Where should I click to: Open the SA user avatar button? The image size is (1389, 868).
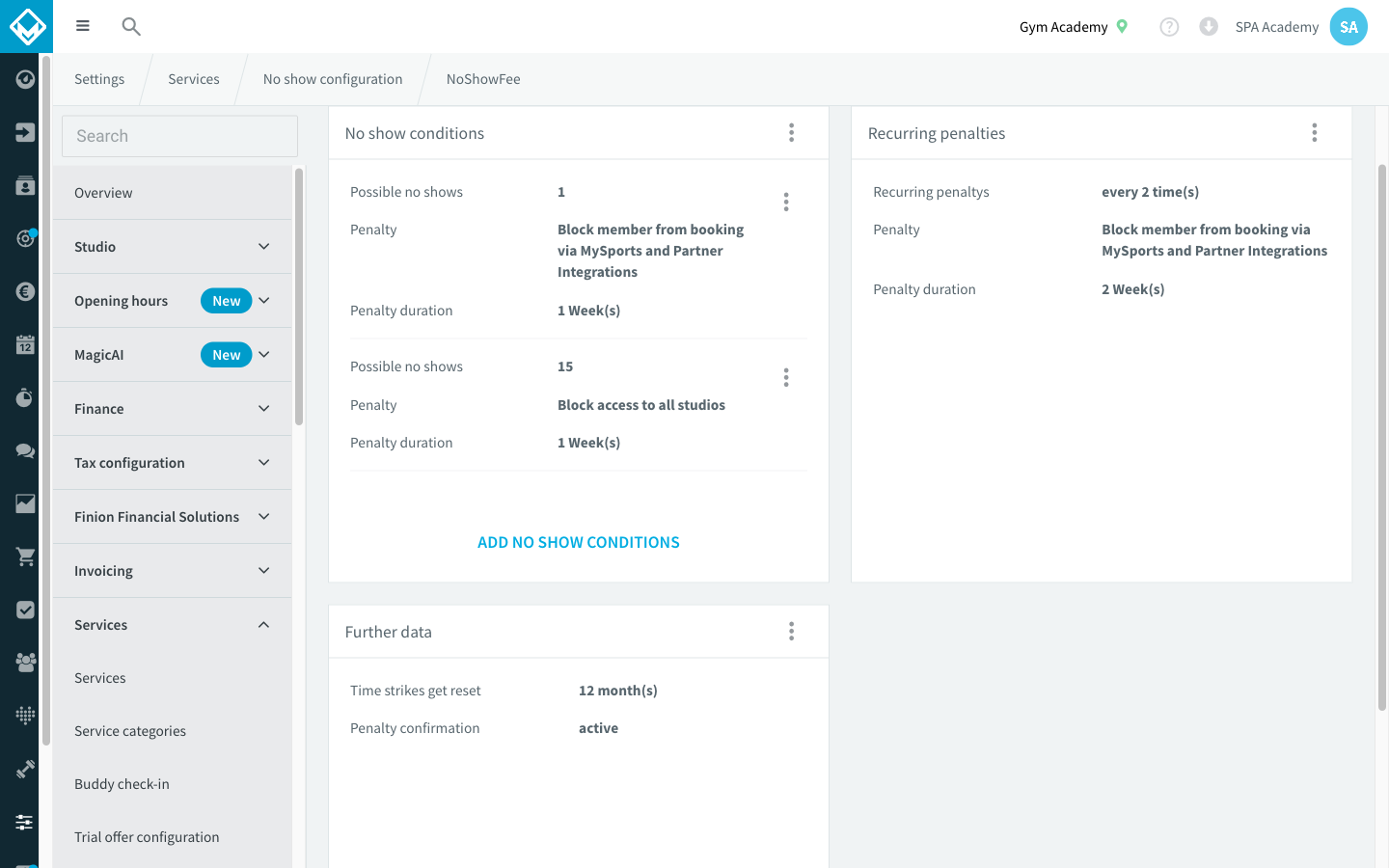pyautogui.click(x=1348, y=27)
